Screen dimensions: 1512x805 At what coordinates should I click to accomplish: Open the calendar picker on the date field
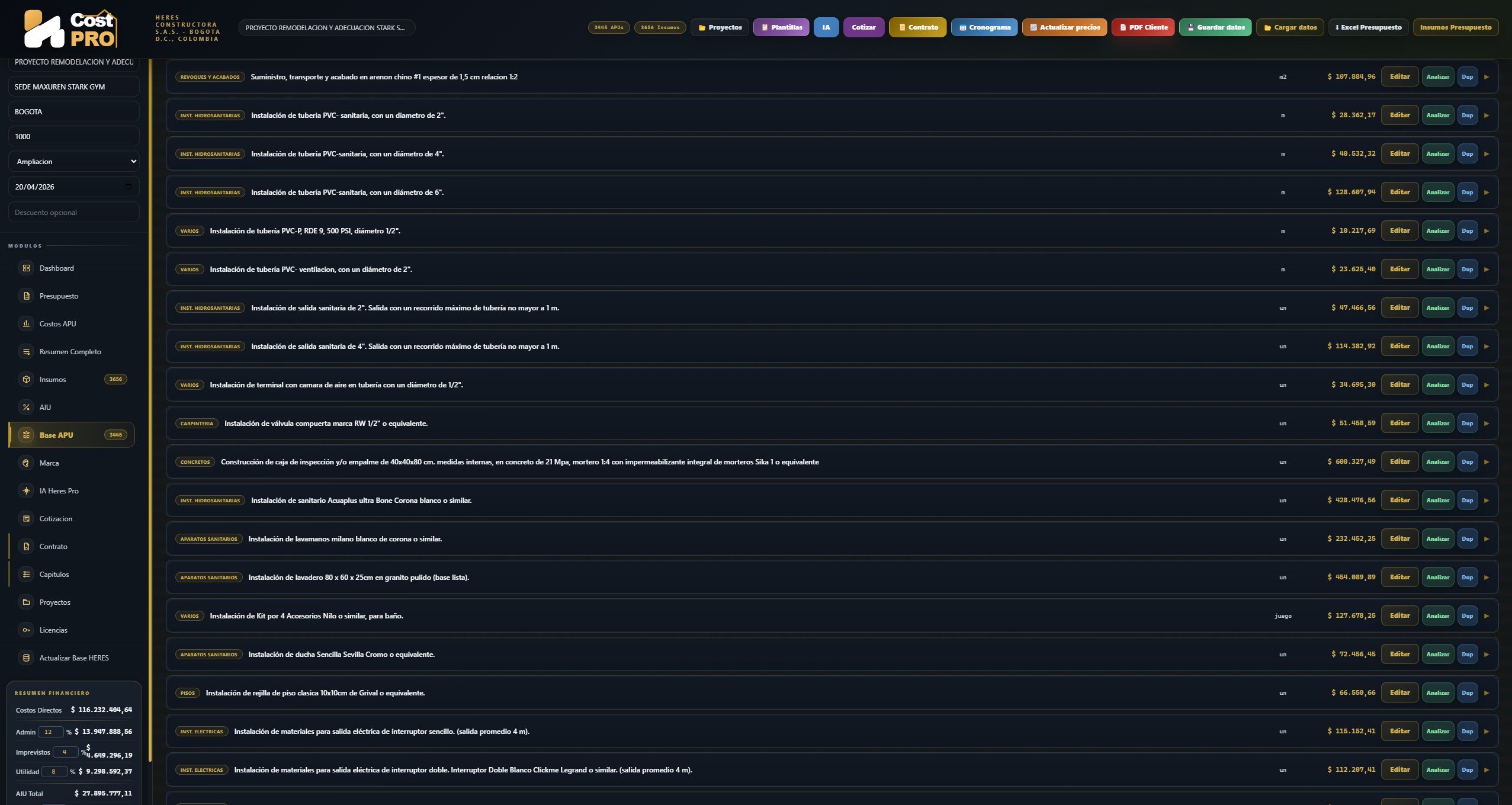(x=129, y=187)
